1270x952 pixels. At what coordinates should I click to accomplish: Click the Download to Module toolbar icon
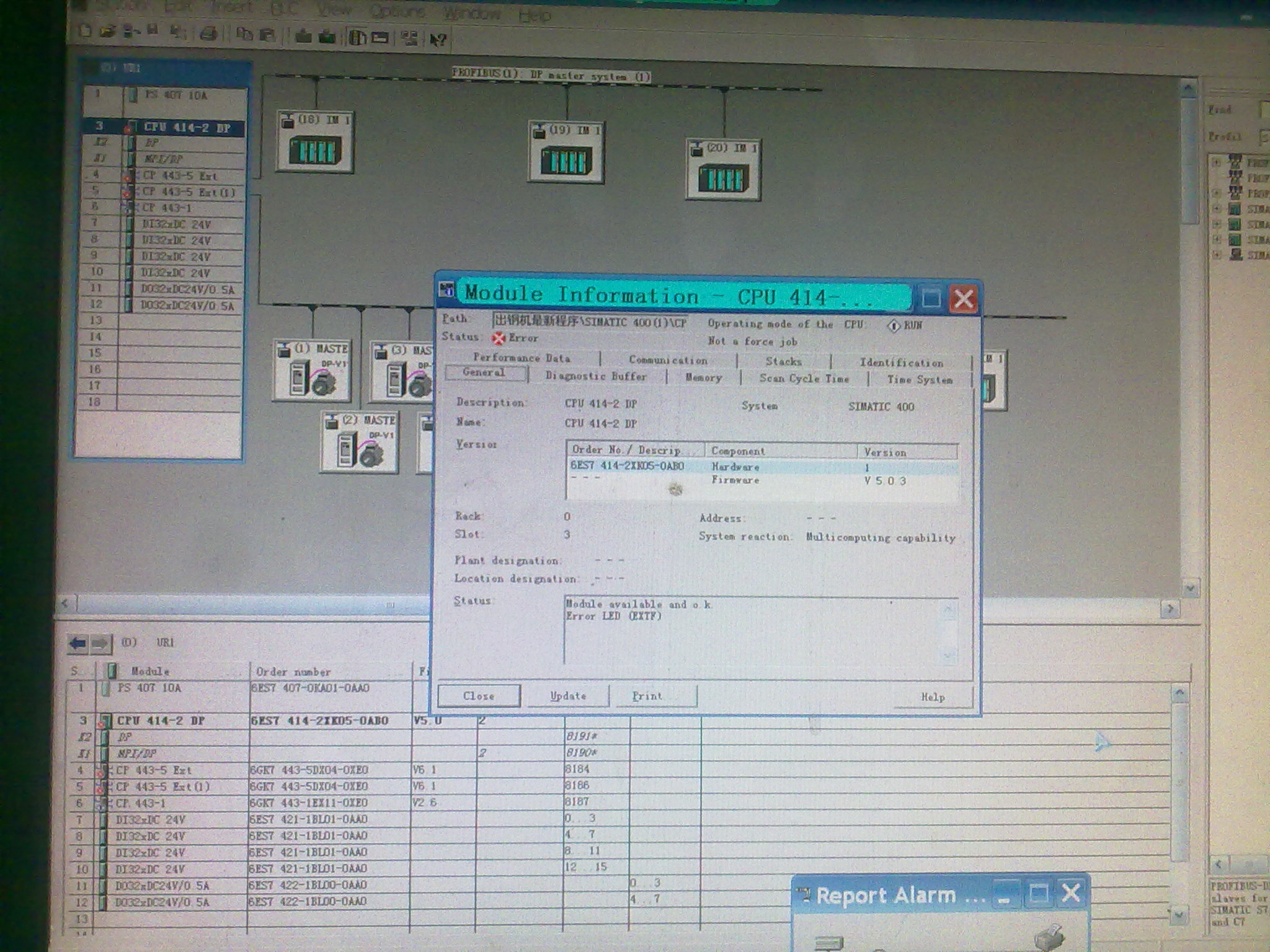coord(303,36)
